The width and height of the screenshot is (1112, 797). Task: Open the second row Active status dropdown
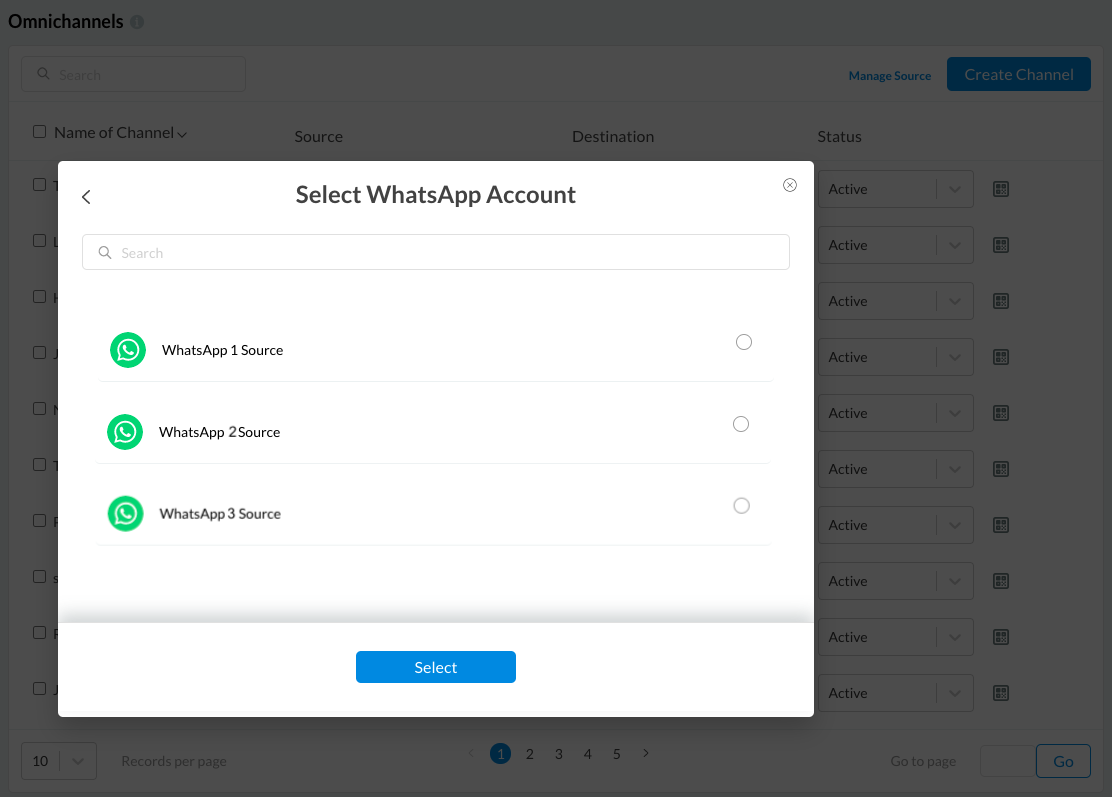pos(896,245)
